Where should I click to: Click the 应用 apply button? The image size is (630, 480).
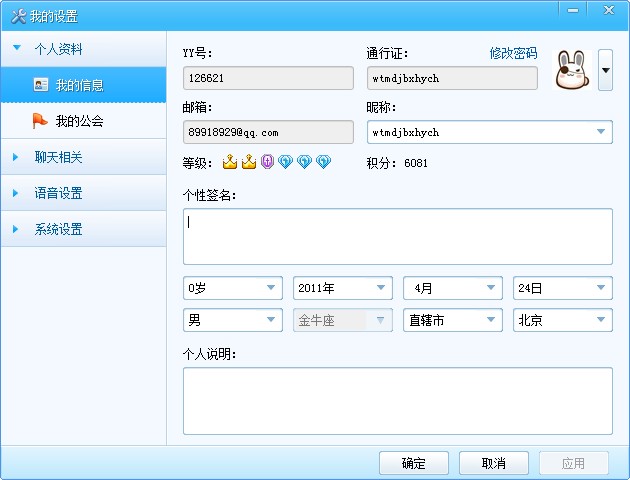point(573,463)
